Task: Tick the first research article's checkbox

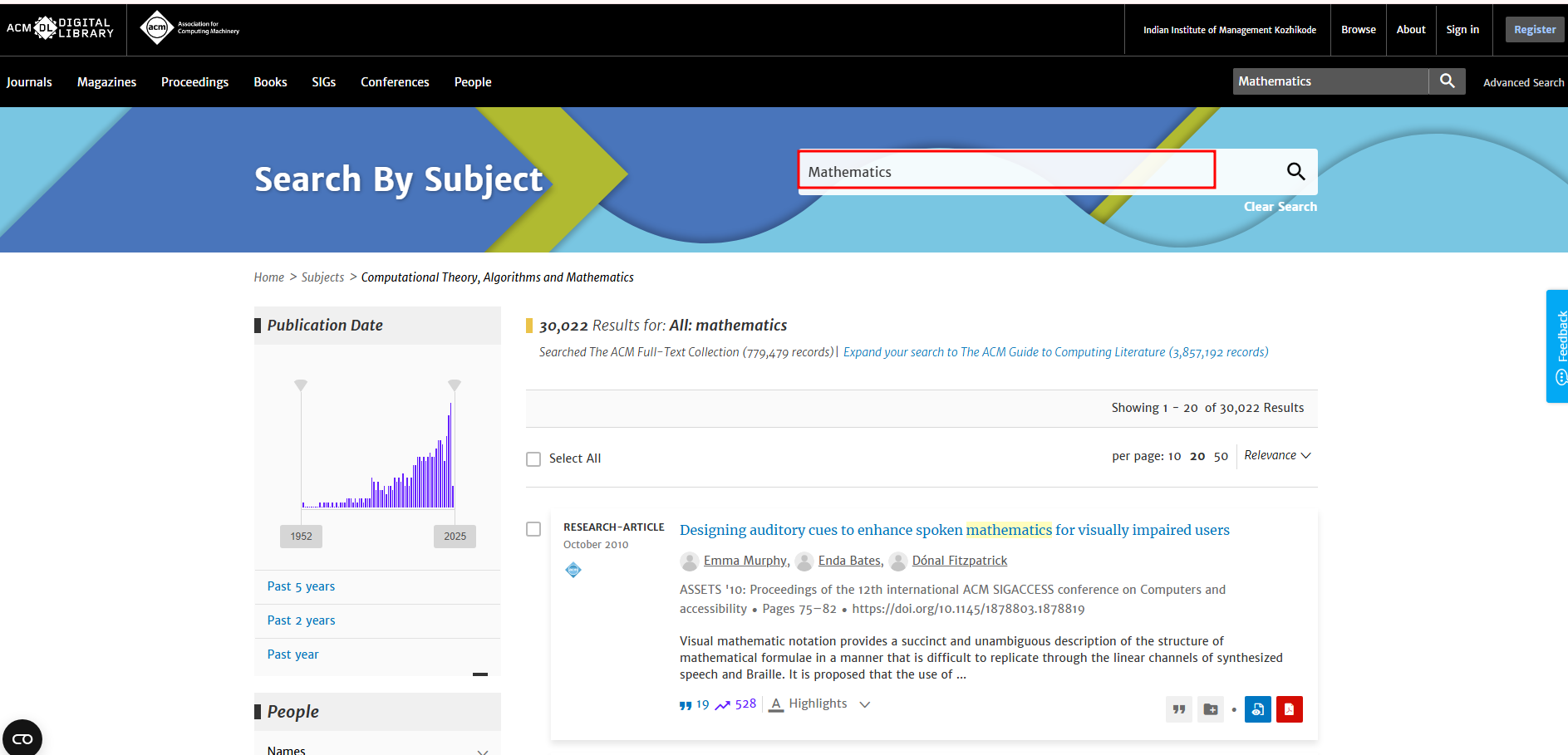Action: tap(533, 529)
